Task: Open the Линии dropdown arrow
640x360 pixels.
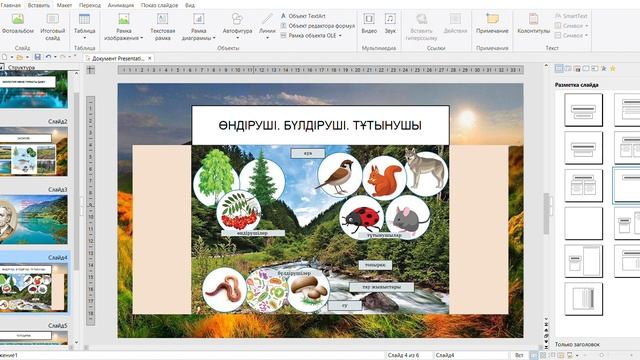Action: point(267,38)
